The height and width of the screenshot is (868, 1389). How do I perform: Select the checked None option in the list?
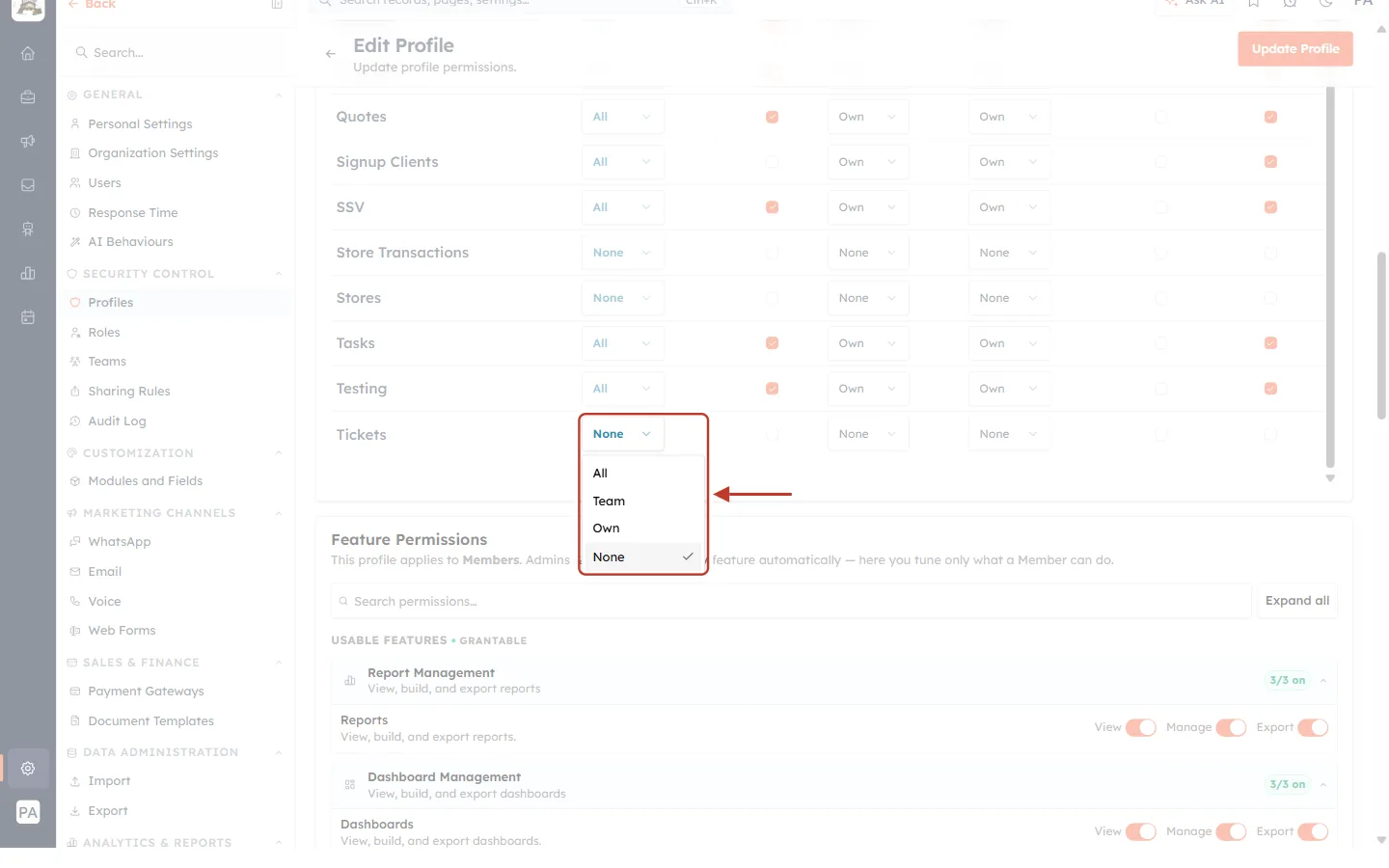coord(642,557)
